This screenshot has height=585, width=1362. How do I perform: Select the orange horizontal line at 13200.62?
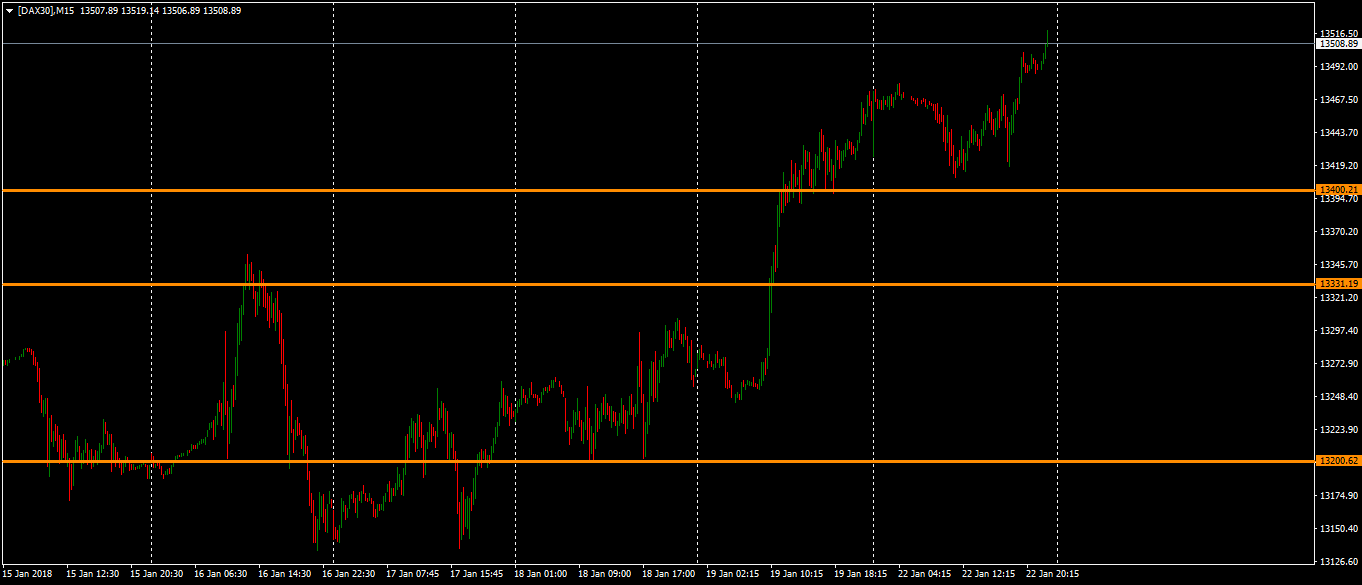(x=658, y=461)
